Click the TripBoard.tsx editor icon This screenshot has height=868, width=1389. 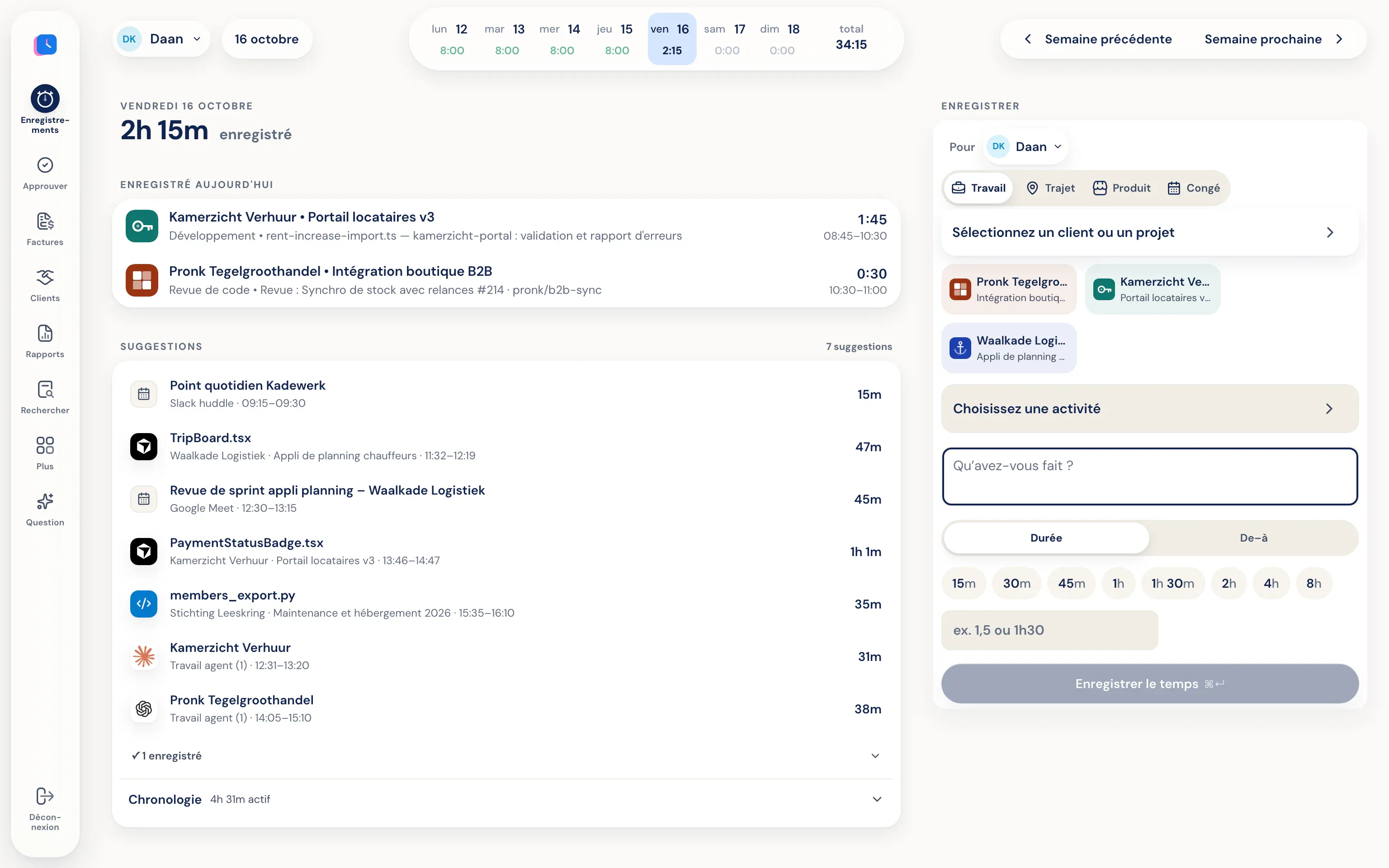tap(143, 447)
